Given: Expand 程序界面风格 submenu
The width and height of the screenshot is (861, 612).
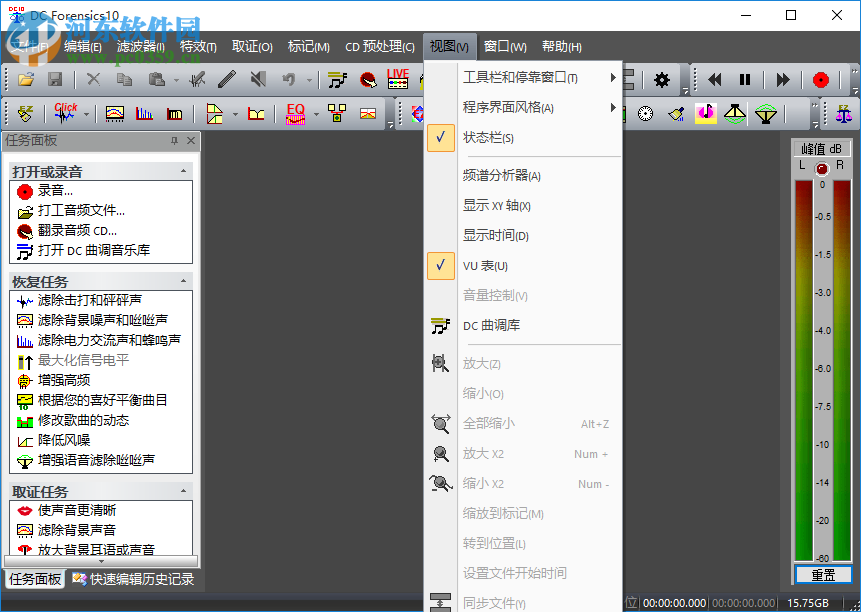Looking at the screenshot, I should pyautogui.click(x=524, y=108).
